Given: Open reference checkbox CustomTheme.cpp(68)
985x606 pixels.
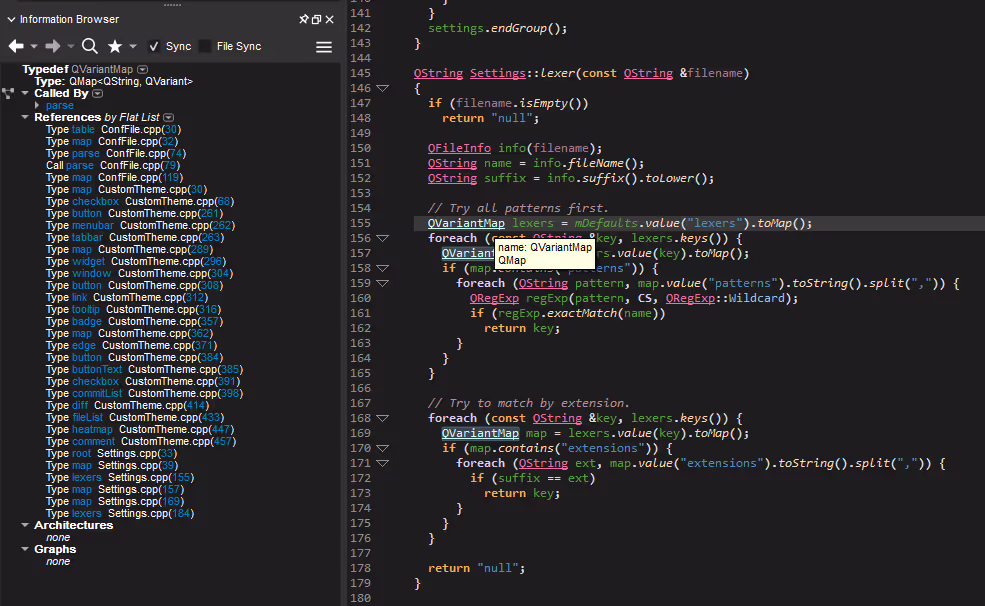Looking at the screenshot, I should (139, 202).
